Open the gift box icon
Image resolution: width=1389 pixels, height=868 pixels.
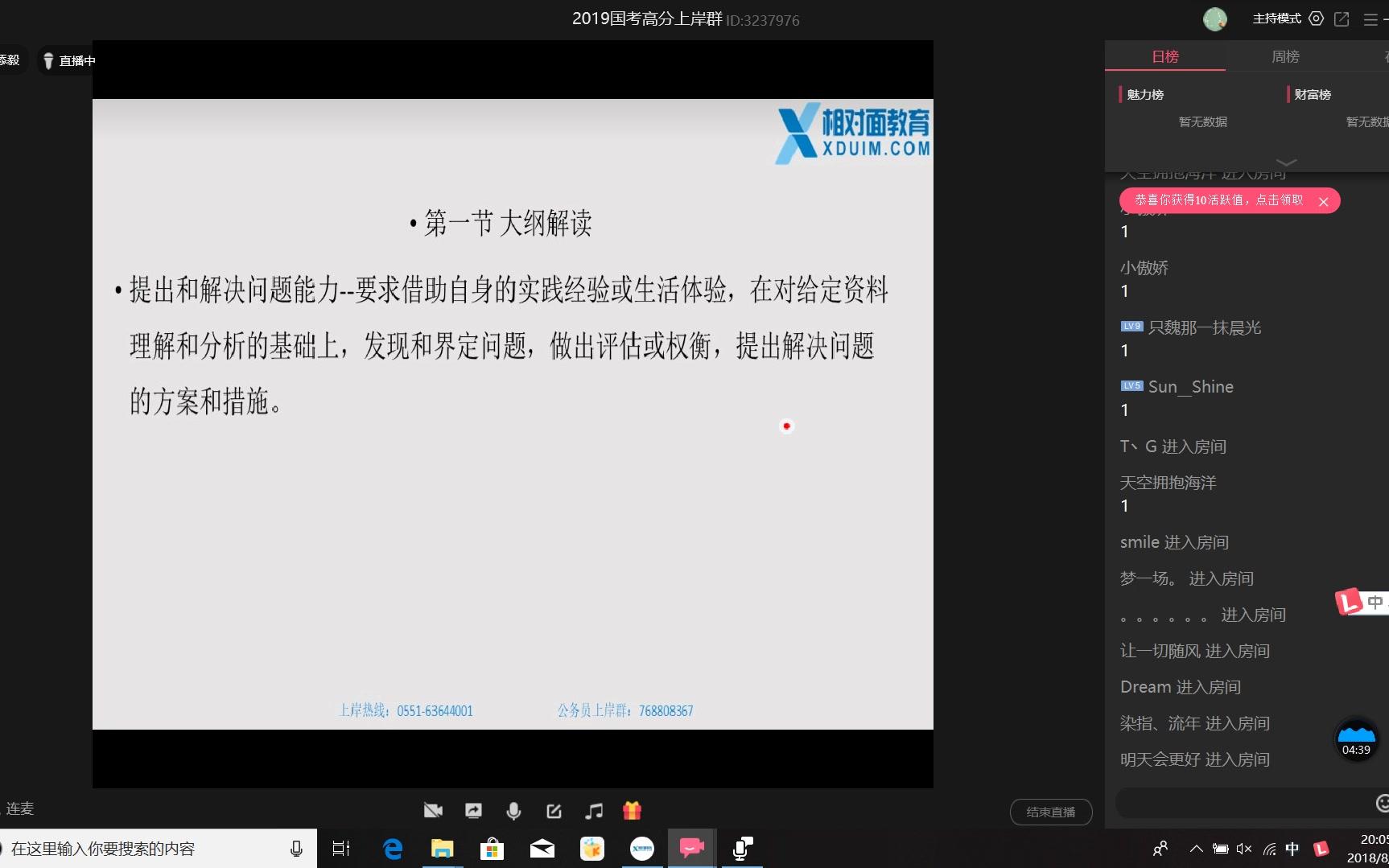pyautogui.click(x=633, y=811)
